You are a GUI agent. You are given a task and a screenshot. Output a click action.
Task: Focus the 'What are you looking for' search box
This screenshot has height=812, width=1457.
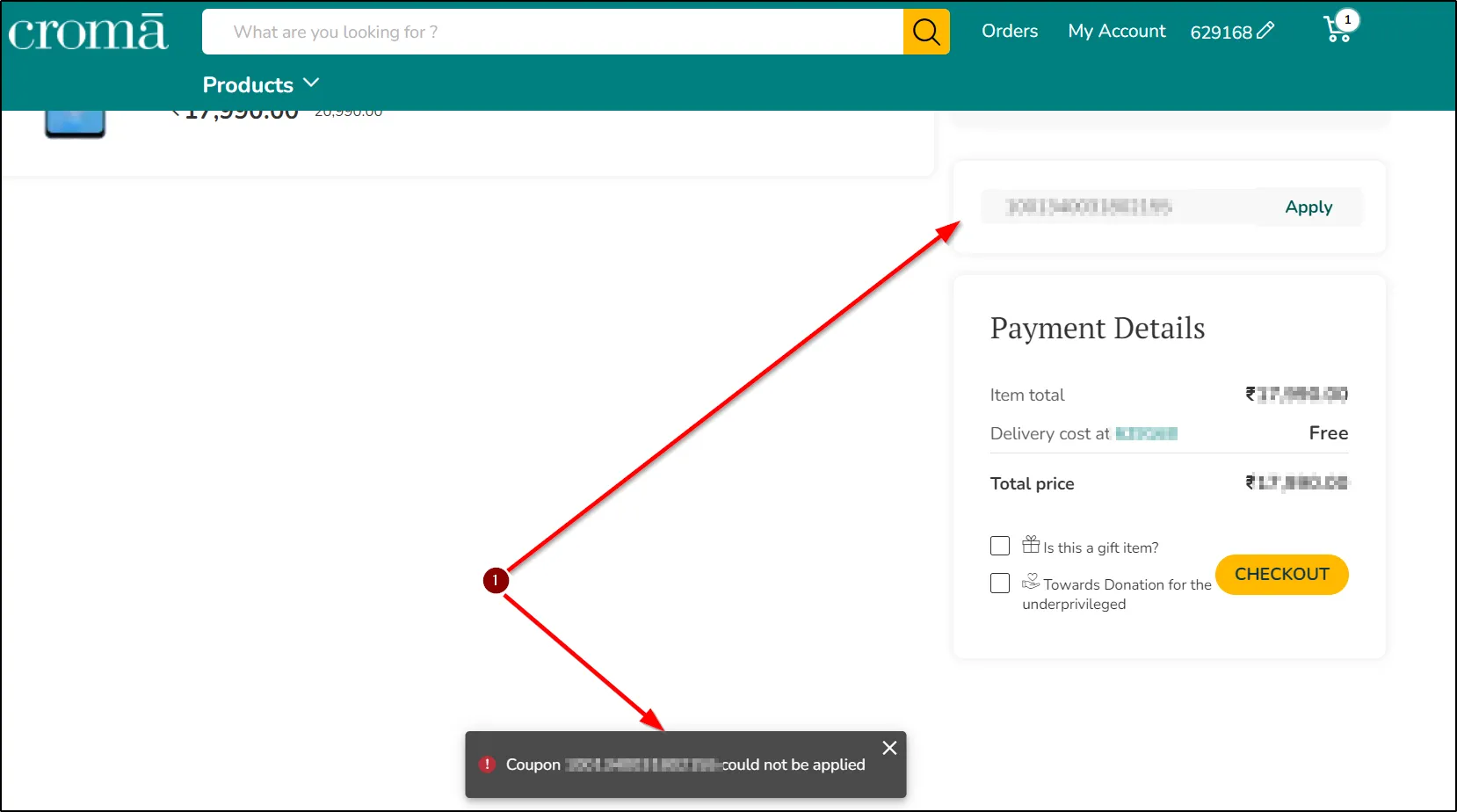coord(553,32)
